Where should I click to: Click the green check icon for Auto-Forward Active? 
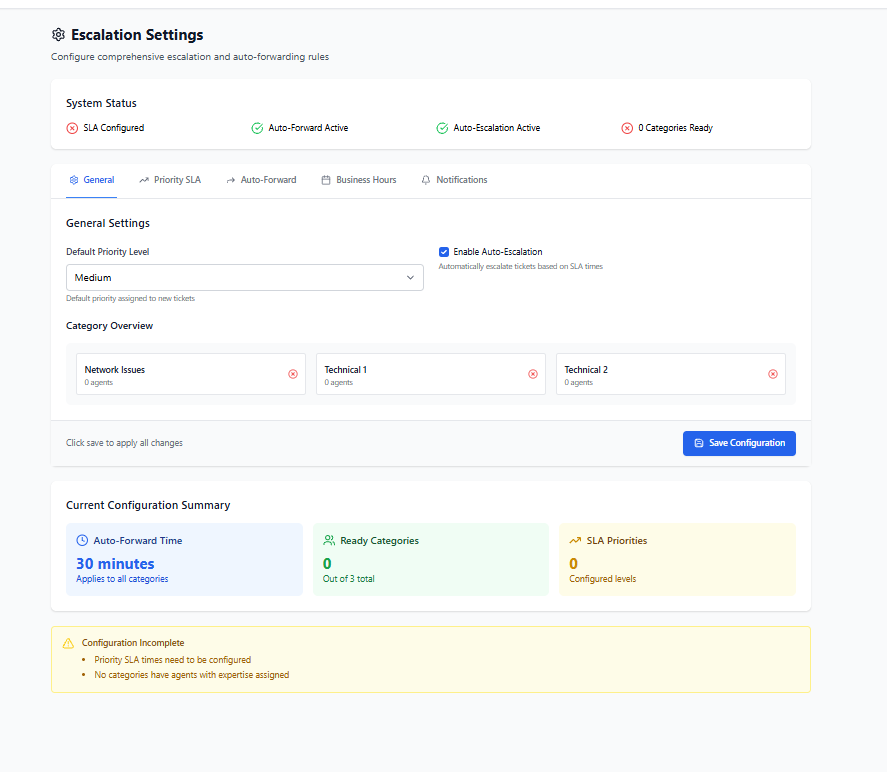257,128
